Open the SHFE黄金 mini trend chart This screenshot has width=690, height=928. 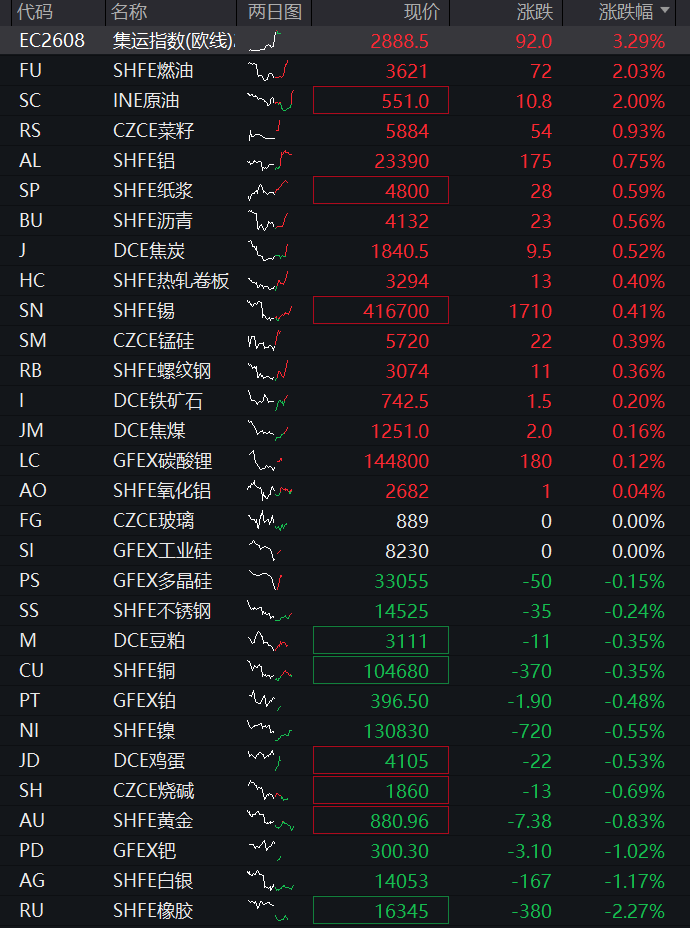point(270,820)
